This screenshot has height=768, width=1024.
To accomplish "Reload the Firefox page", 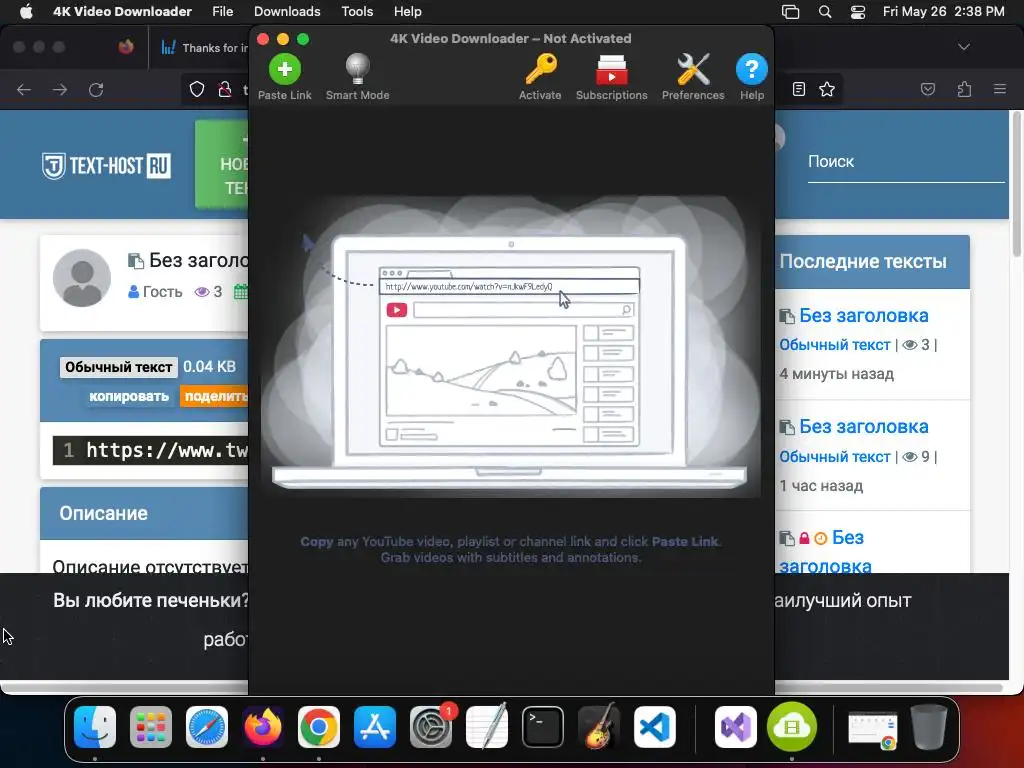I will [96, 89].
